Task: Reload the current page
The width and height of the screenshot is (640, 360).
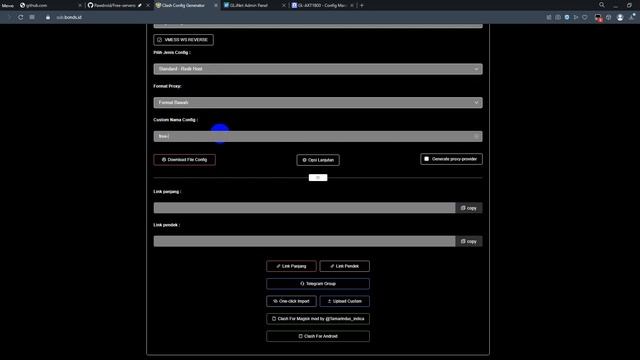Action: click(20, 17)
